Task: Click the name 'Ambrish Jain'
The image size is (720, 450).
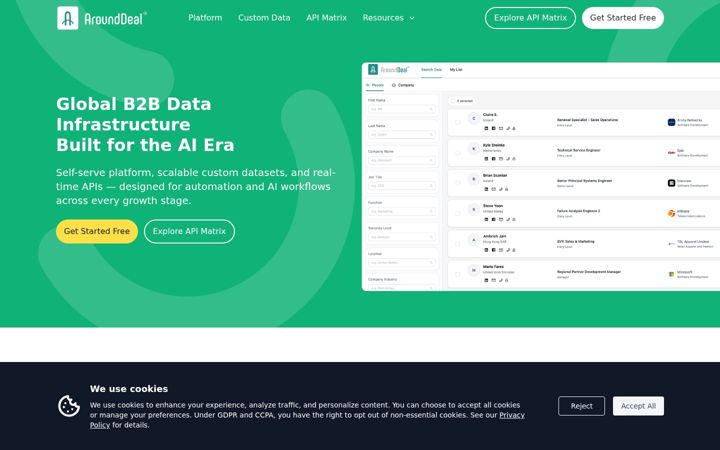Action: 494,236
